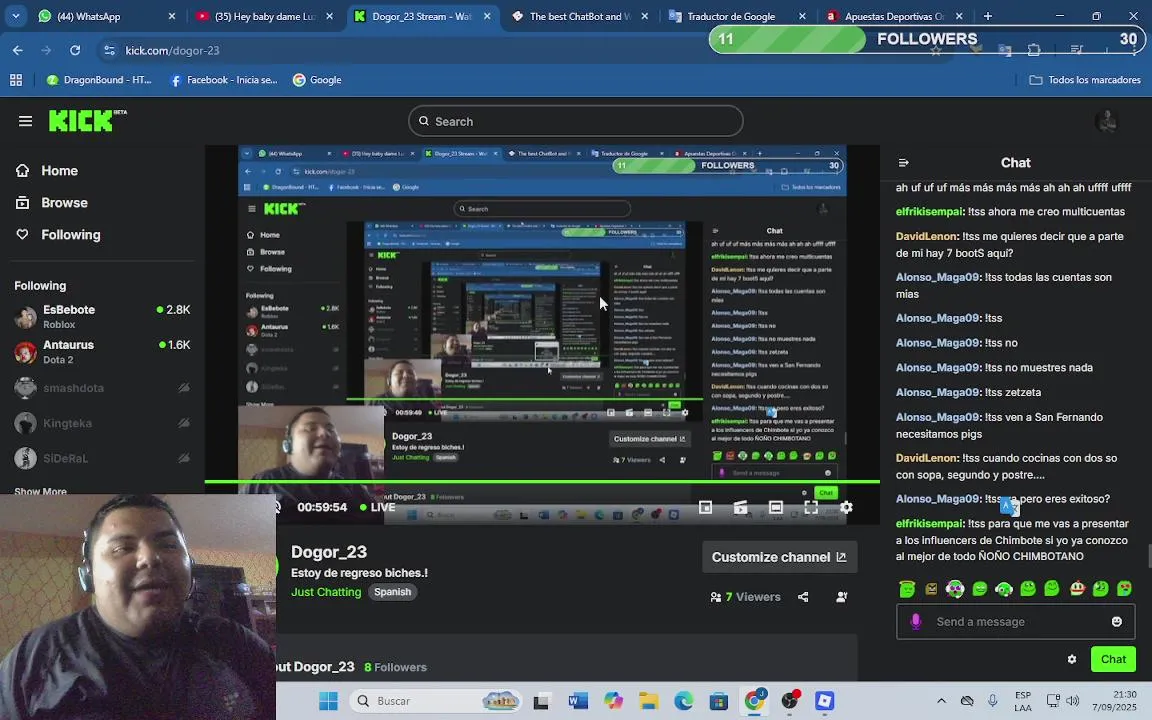Screen dimensions: 1152x720
Task: Open the stream player settings gear
Action: [846, 507]
